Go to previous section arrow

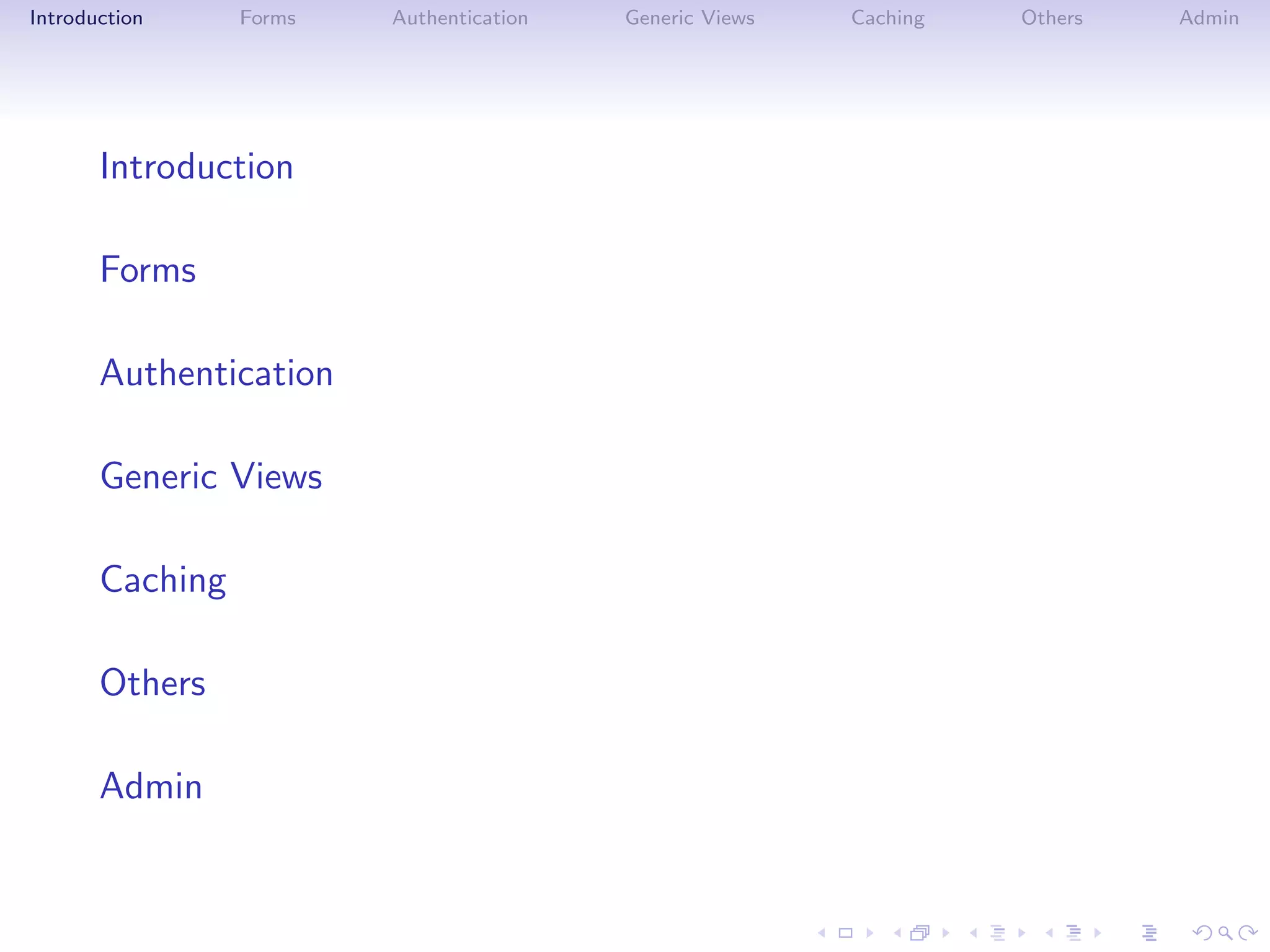tap(1049, 933)
